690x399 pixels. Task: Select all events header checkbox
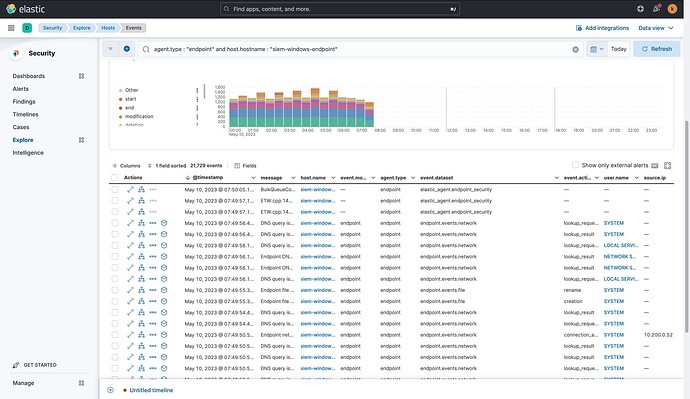pos(115,178)
